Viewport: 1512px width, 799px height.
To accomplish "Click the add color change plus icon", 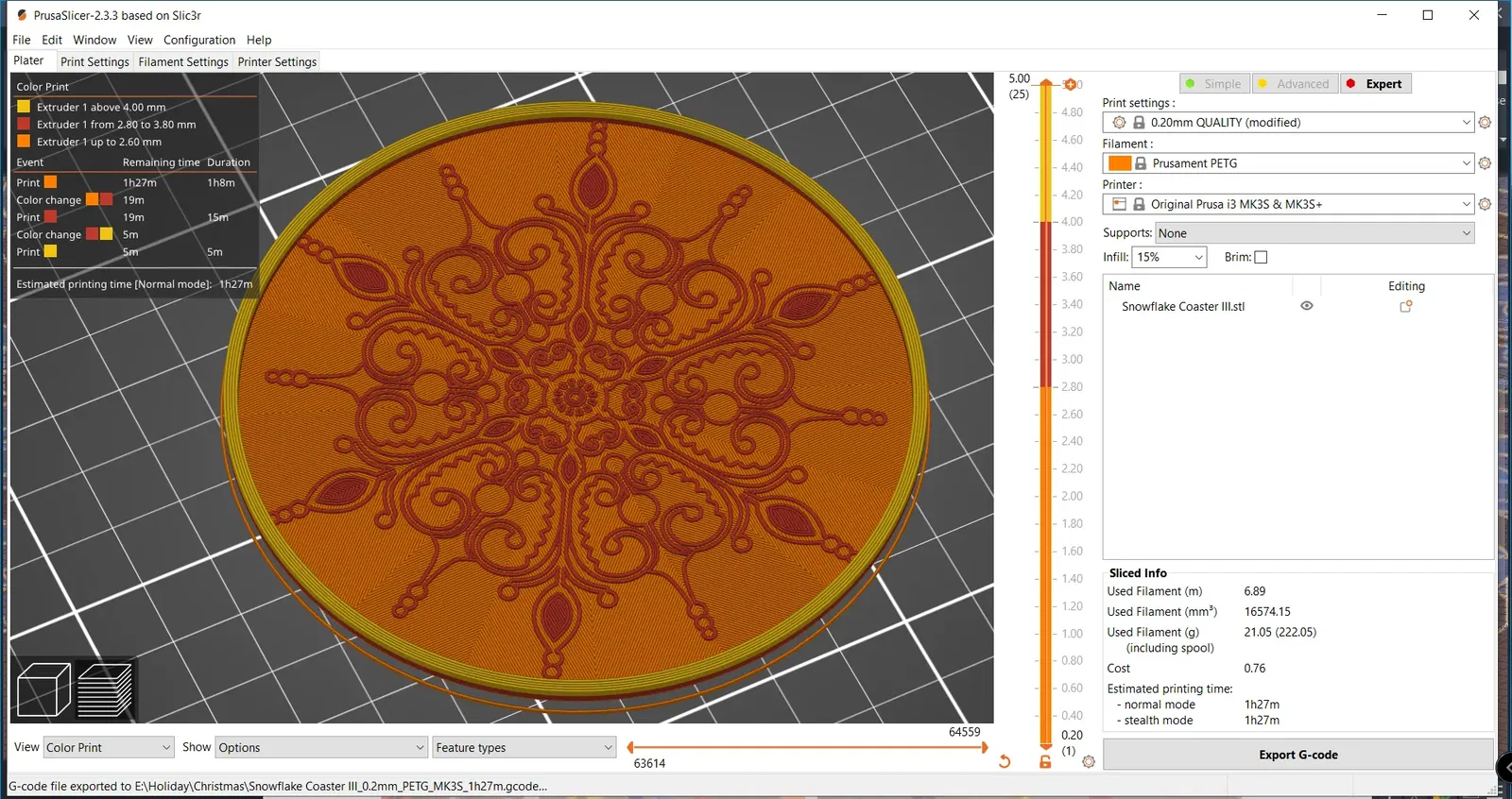I will point(1071,84).
